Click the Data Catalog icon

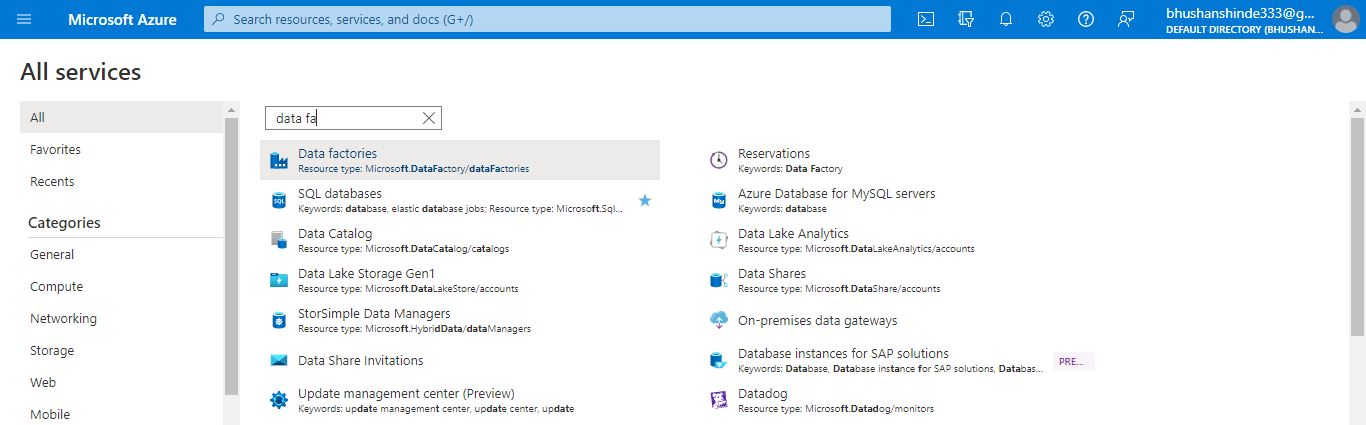pos(279,240)
